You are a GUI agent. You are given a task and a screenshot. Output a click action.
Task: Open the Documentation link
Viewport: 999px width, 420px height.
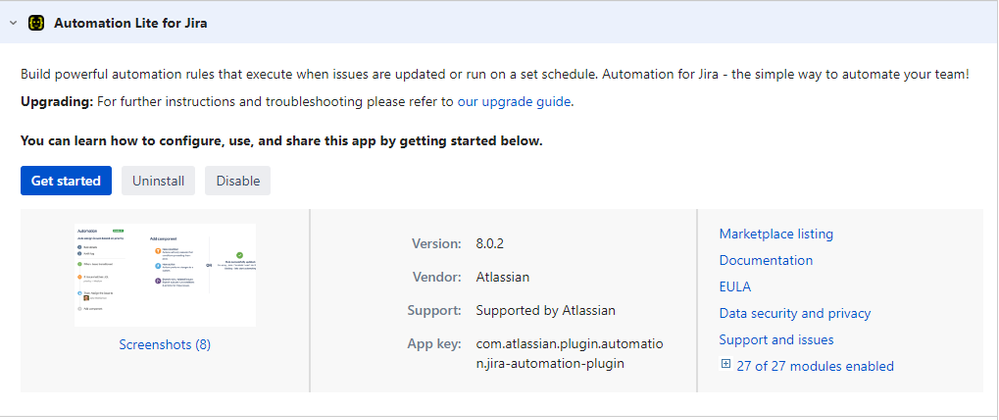click(766, 260)
